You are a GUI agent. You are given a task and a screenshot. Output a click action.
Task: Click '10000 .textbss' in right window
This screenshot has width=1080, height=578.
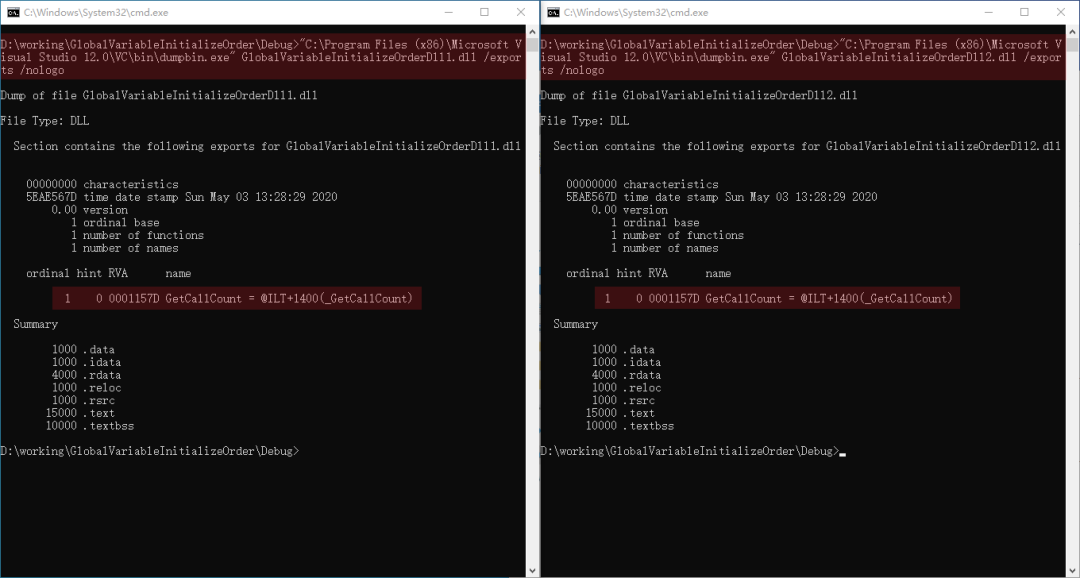[630, 426]
